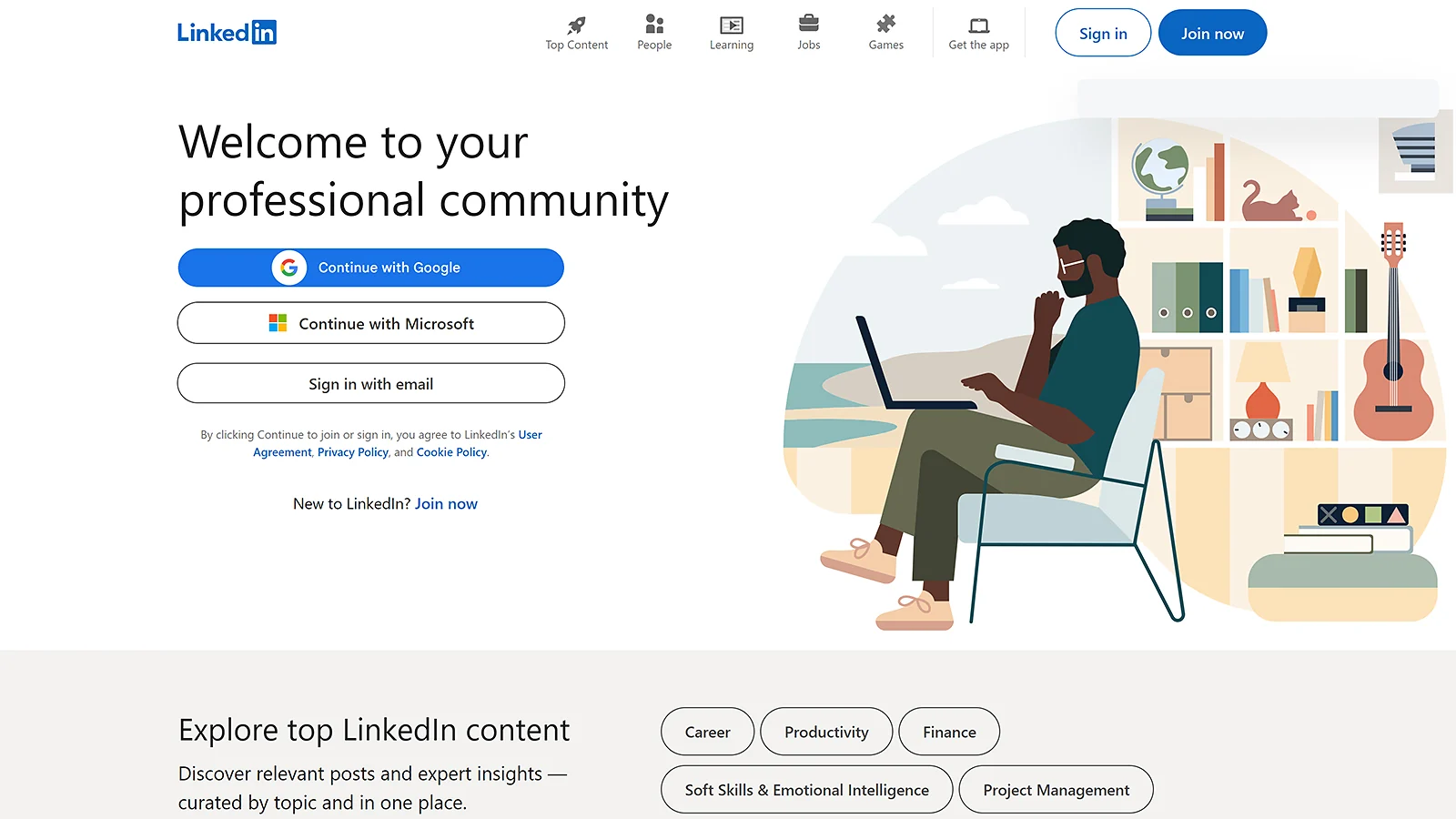
Task: Select the Productivity topic pill
Action: (826, 732)
